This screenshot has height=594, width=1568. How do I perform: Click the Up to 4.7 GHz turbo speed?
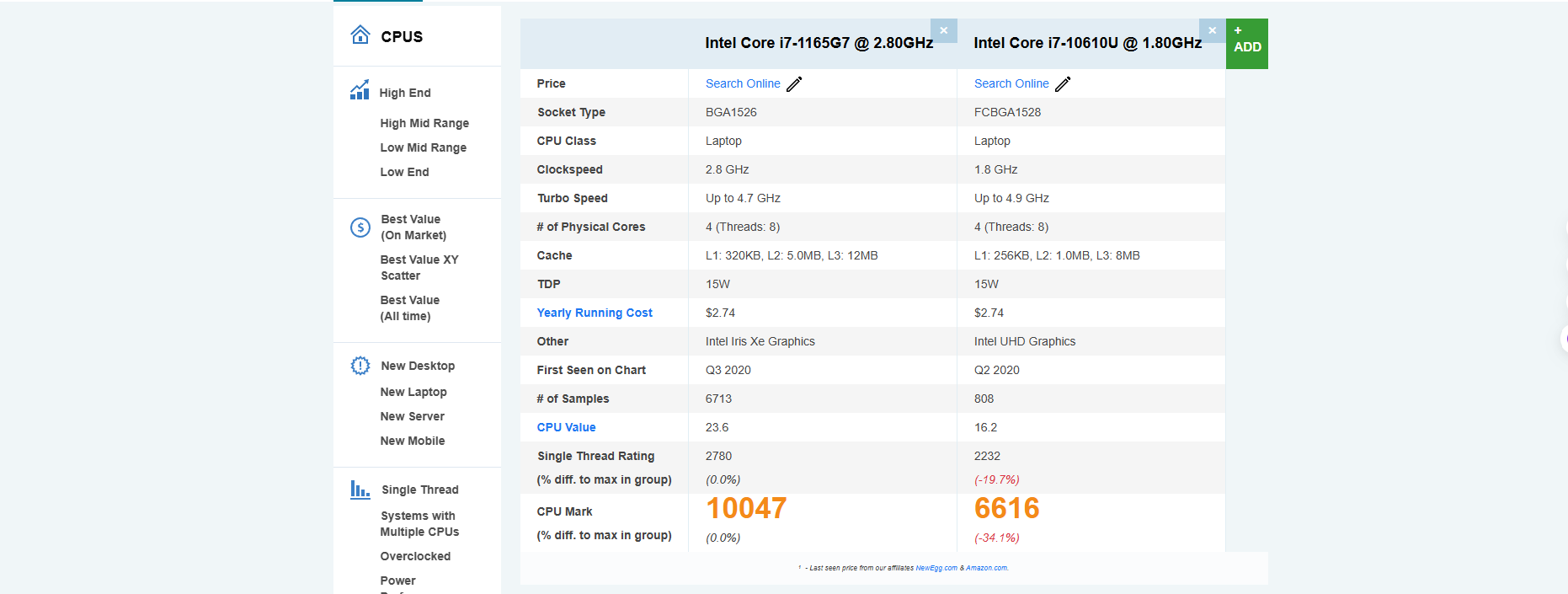[743, 198]
